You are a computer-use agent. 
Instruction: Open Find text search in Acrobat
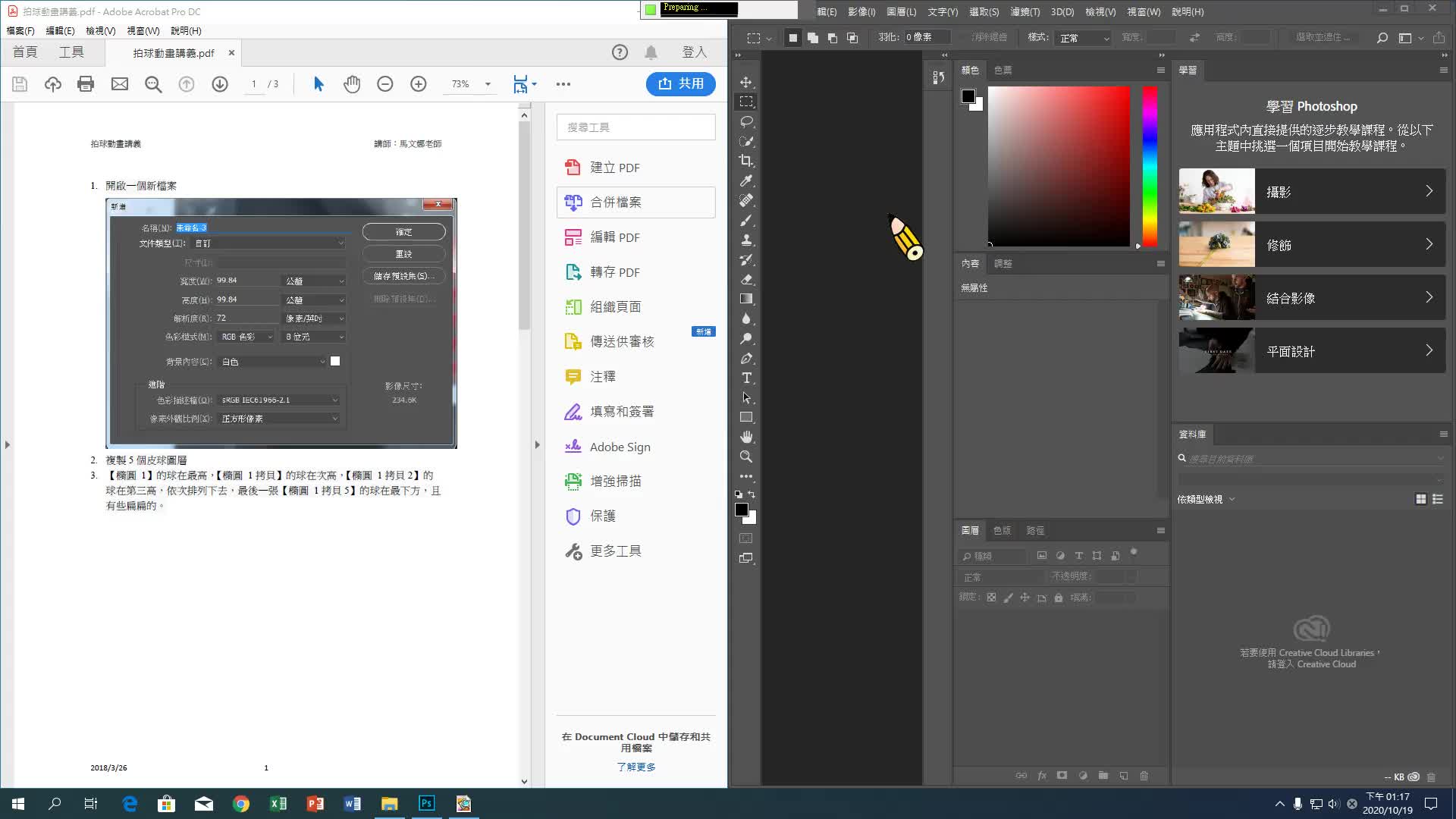point(153,84)
